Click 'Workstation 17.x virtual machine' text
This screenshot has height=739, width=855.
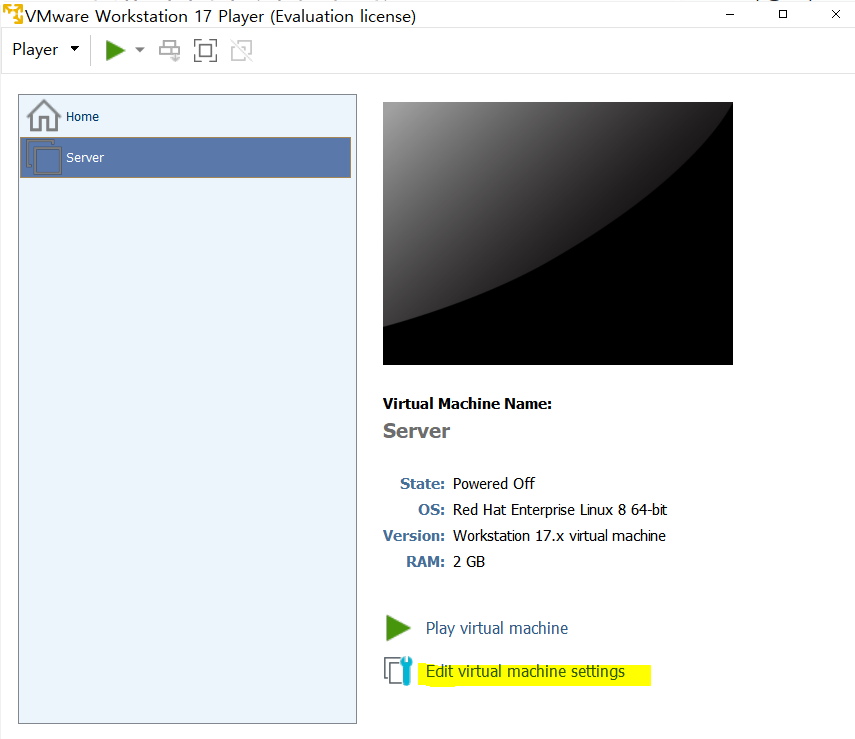pyautogui.click(x=559, y=536)
